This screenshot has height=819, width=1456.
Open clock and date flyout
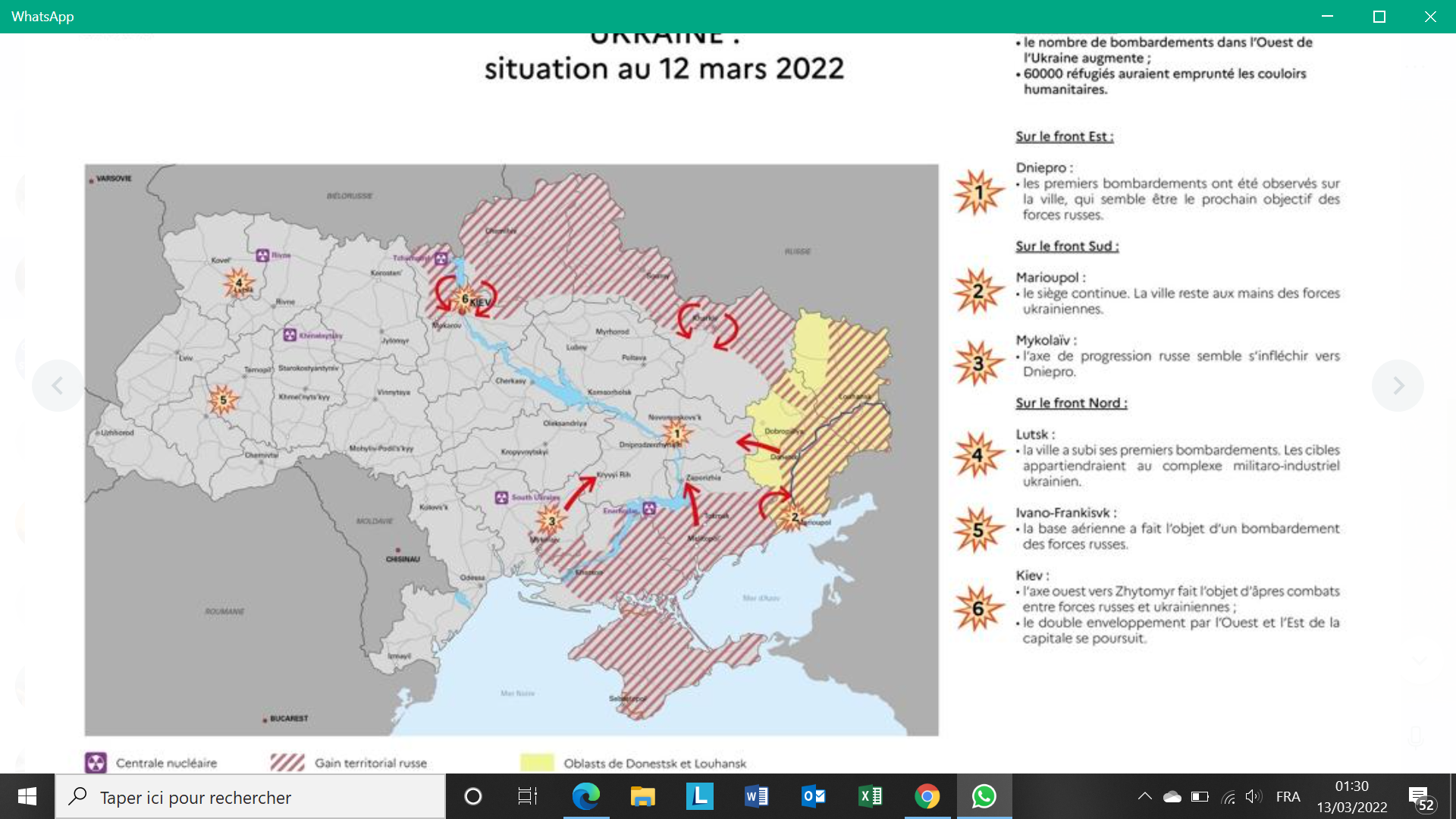(1351, 796)
